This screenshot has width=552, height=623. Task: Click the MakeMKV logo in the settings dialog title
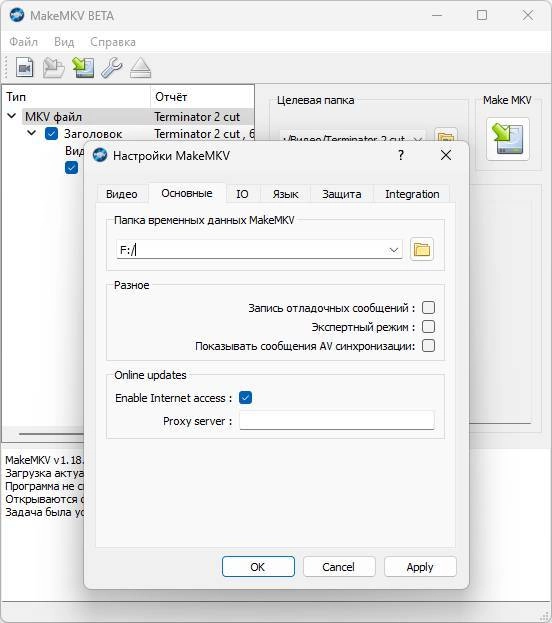tap(100, 155)
